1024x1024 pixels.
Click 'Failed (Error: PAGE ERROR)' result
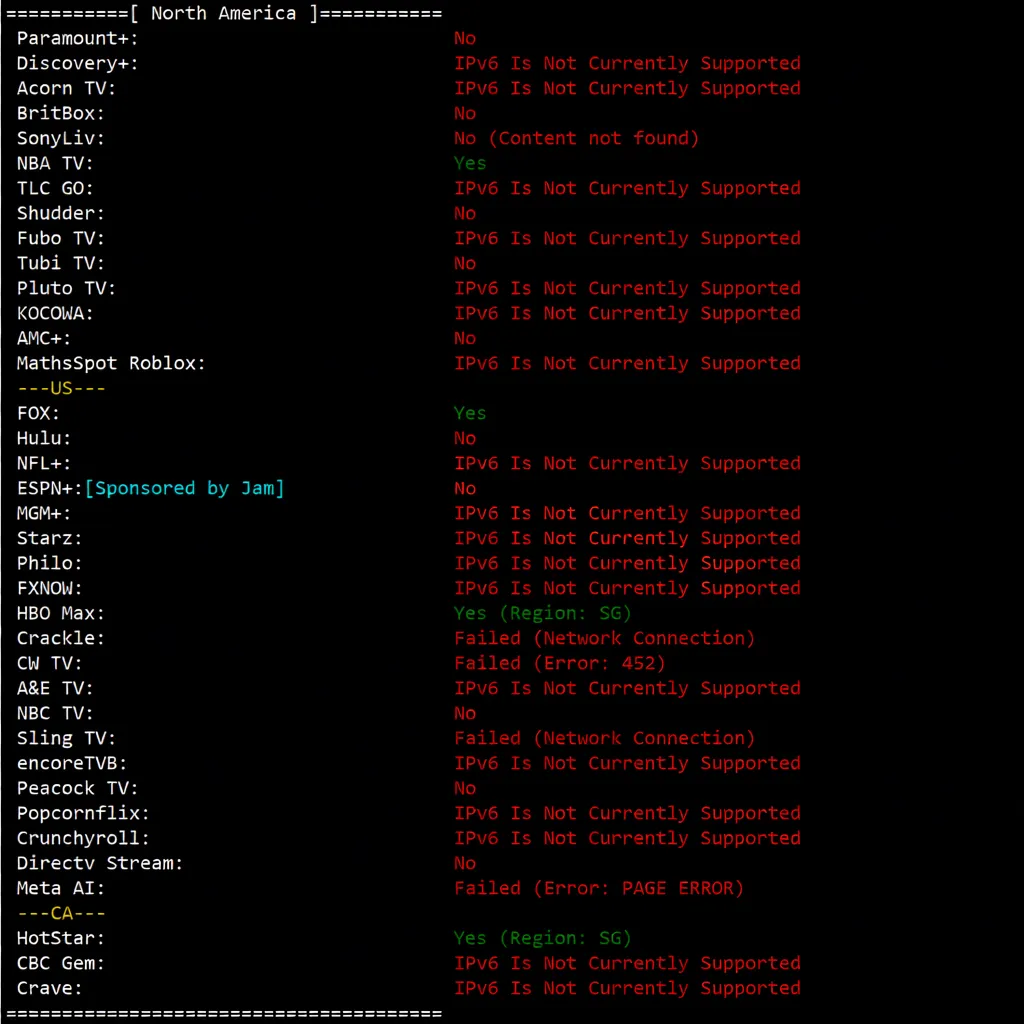[598, 888]
